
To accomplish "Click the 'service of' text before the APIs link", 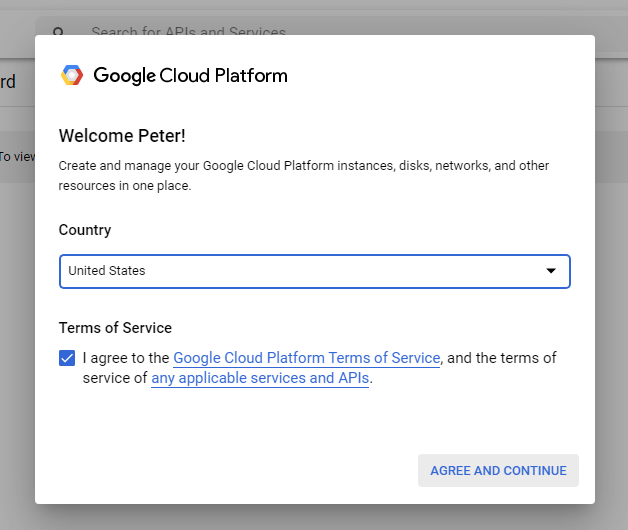I will tap(115, 379).
